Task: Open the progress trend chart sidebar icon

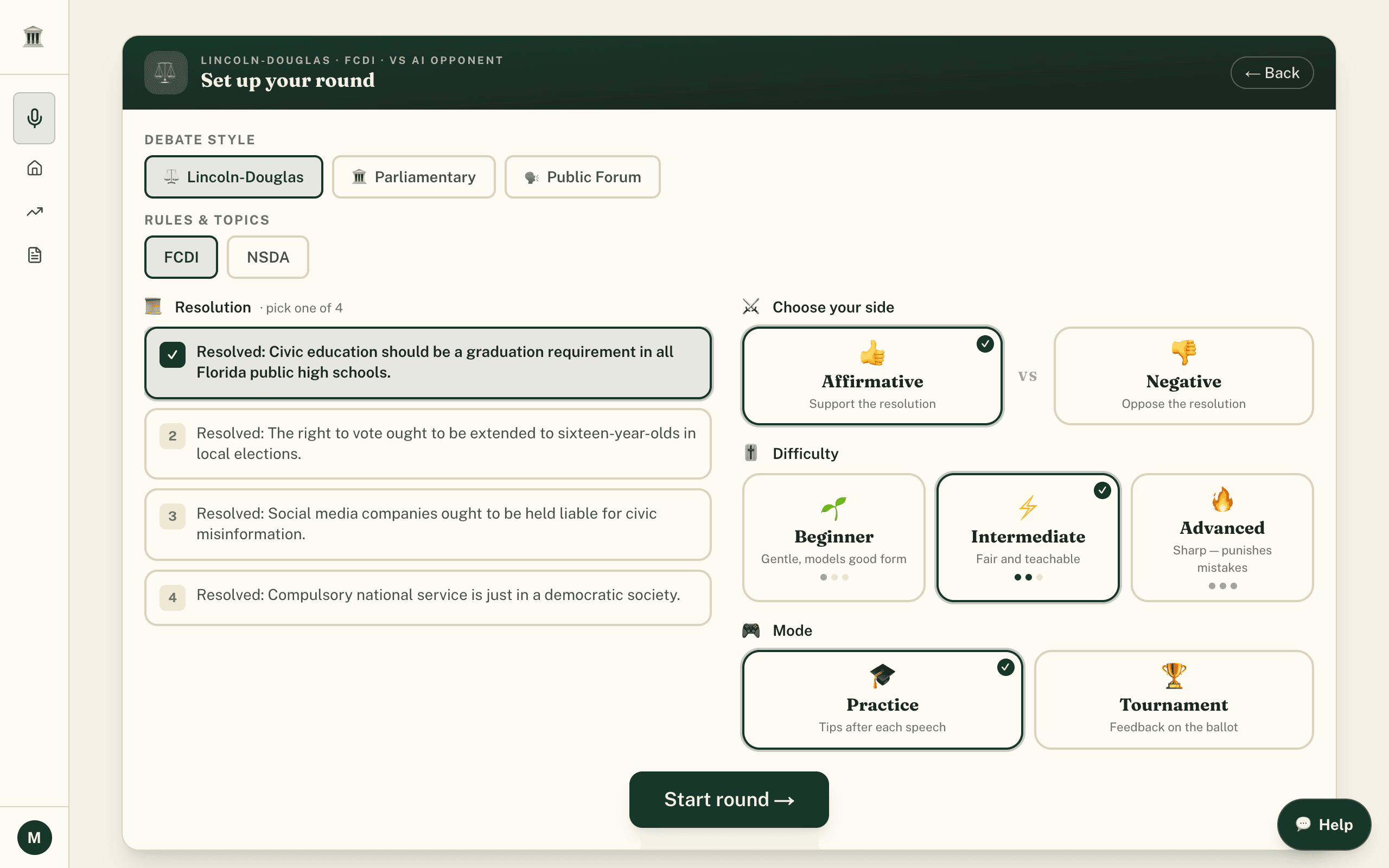Action: [x=34, y=211]
